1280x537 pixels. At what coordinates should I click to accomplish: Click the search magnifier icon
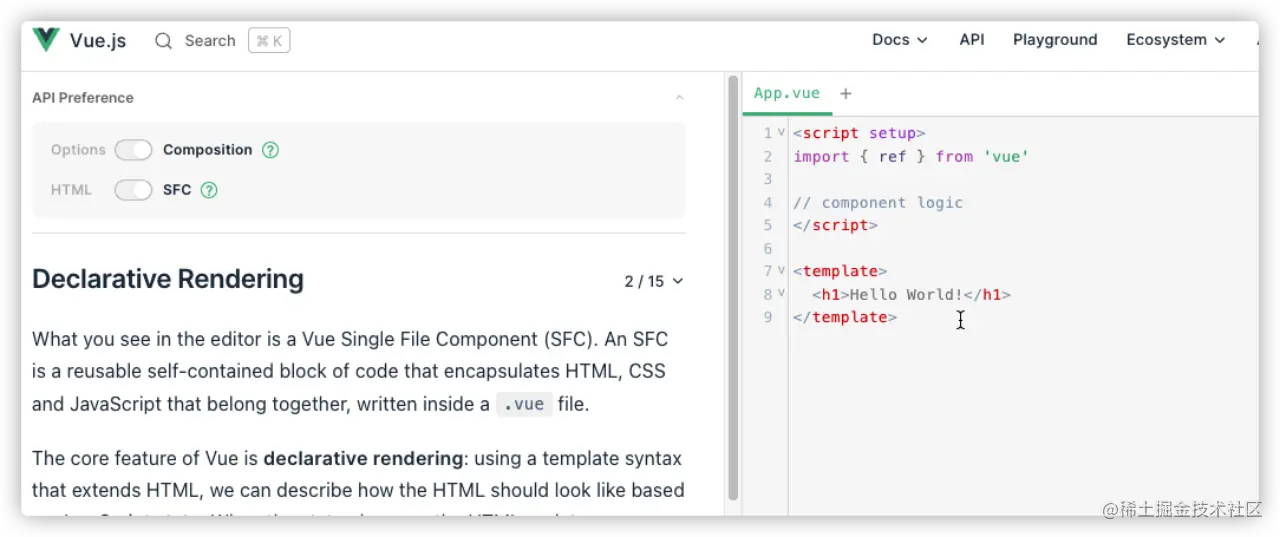[163, 41]
